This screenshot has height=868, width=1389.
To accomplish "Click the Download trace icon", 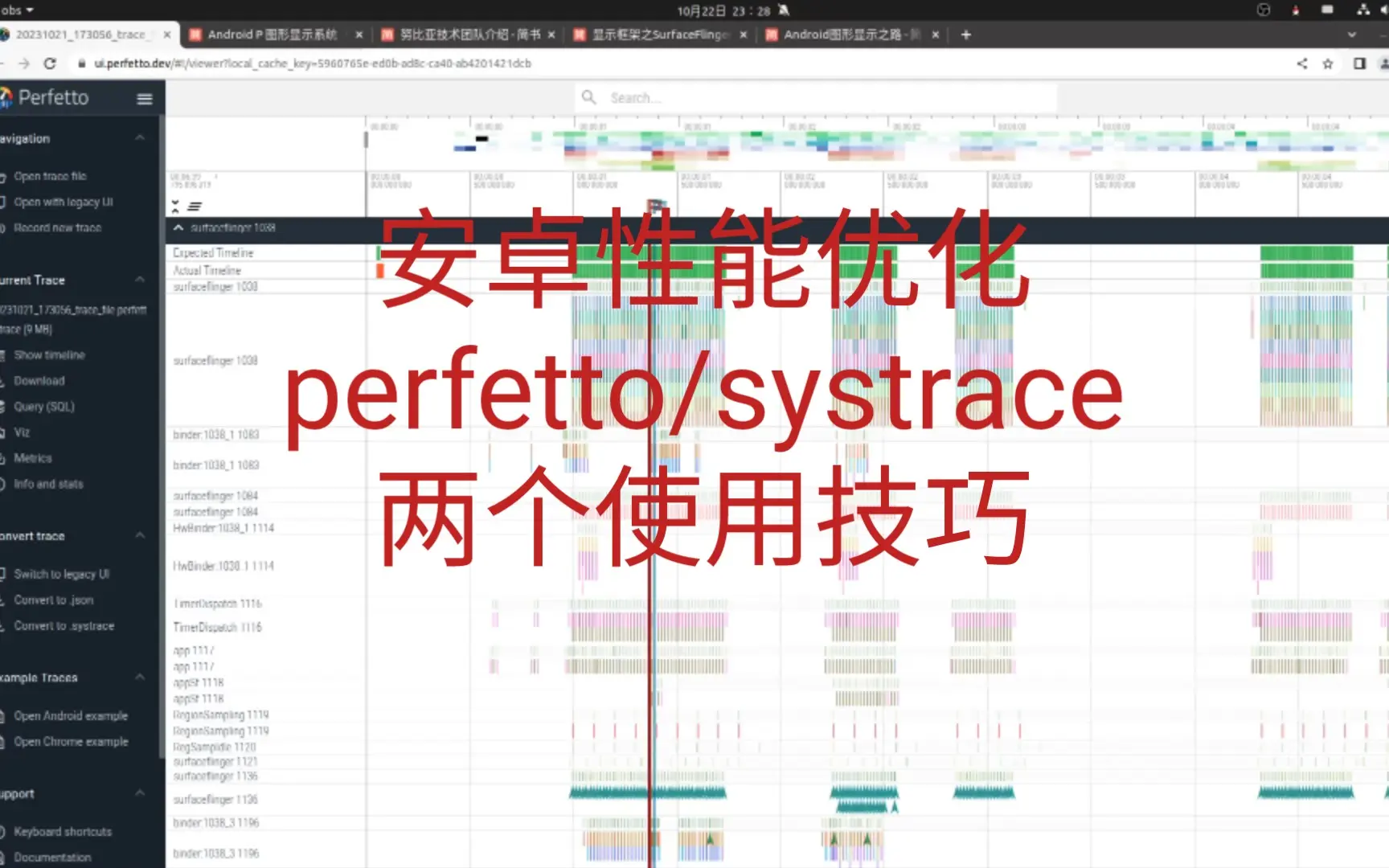I will (37, 380).
